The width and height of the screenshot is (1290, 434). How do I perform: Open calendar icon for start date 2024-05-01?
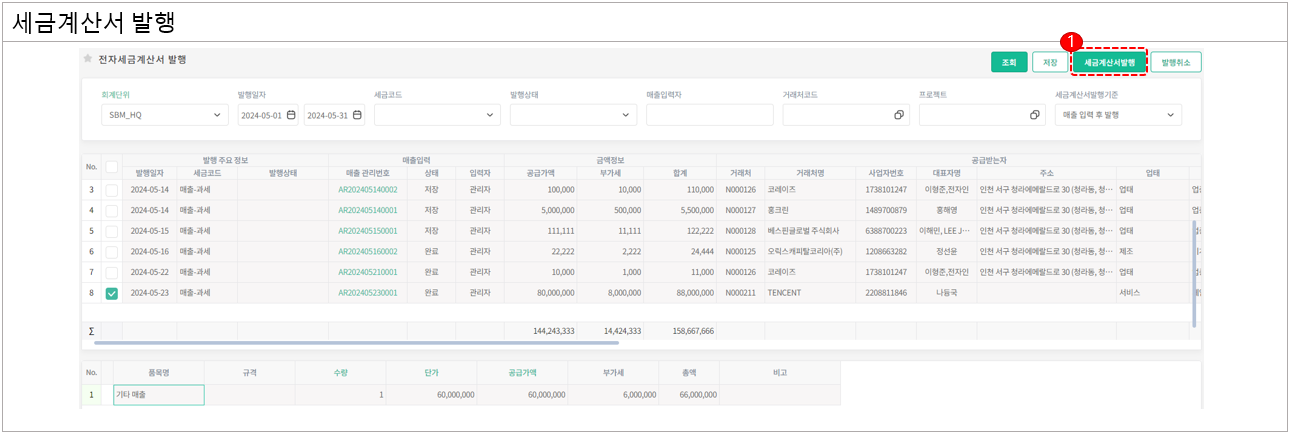pos(291,115)
